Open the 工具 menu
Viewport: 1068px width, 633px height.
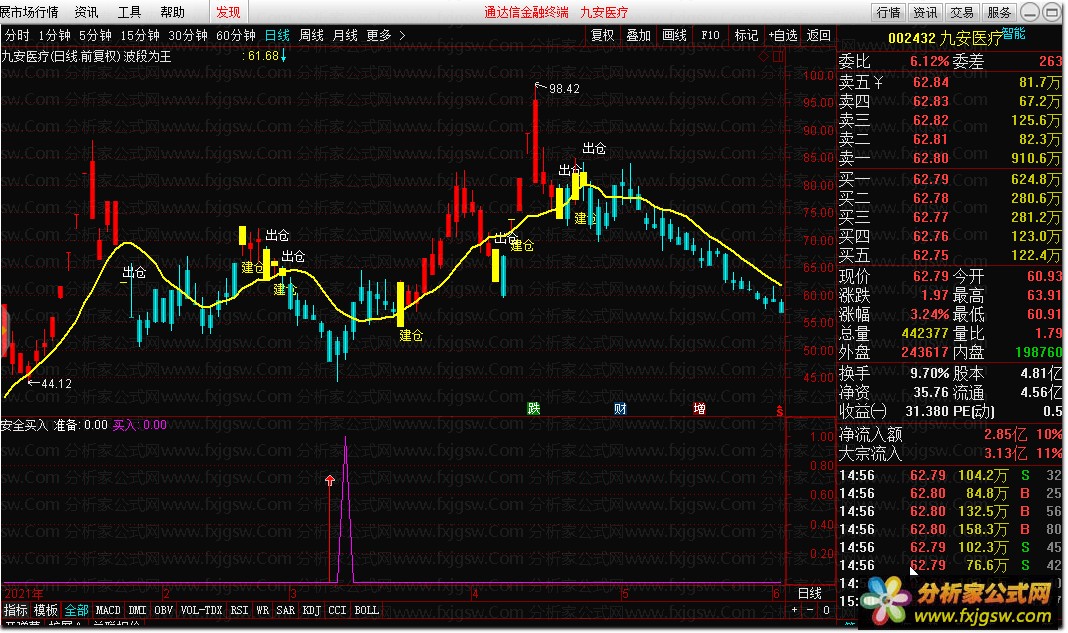click(129, 12)
